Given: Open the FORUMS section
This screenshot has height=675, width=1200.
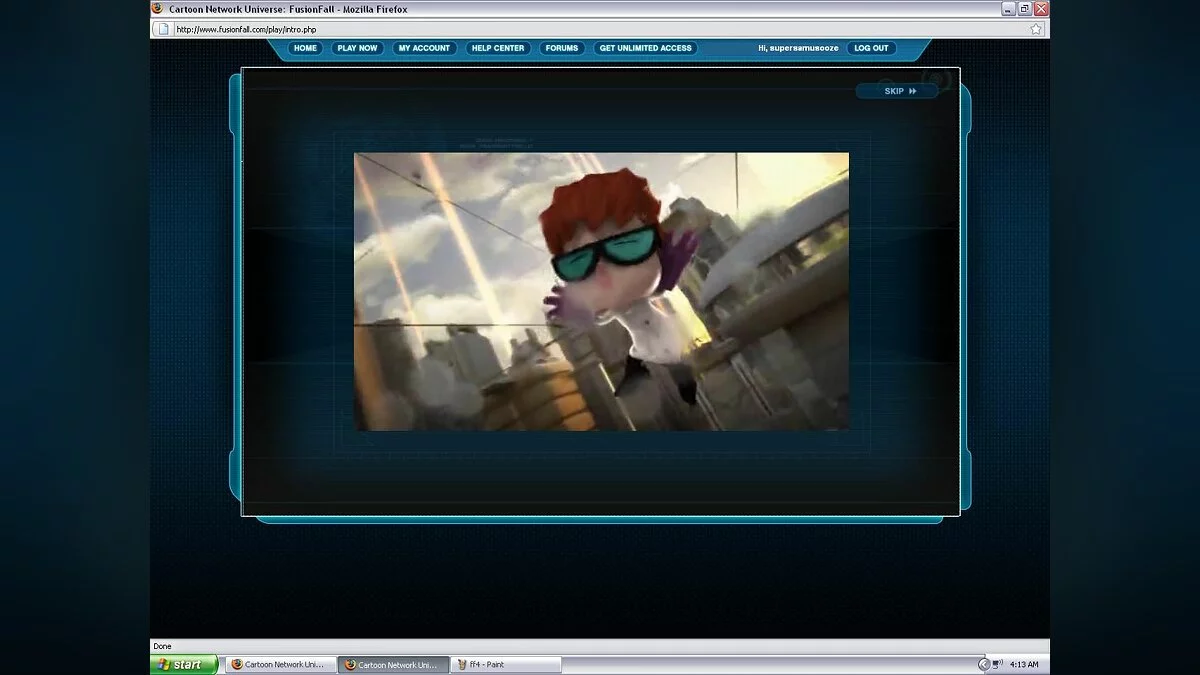Looking at the screenshot, I should (562, 48).
